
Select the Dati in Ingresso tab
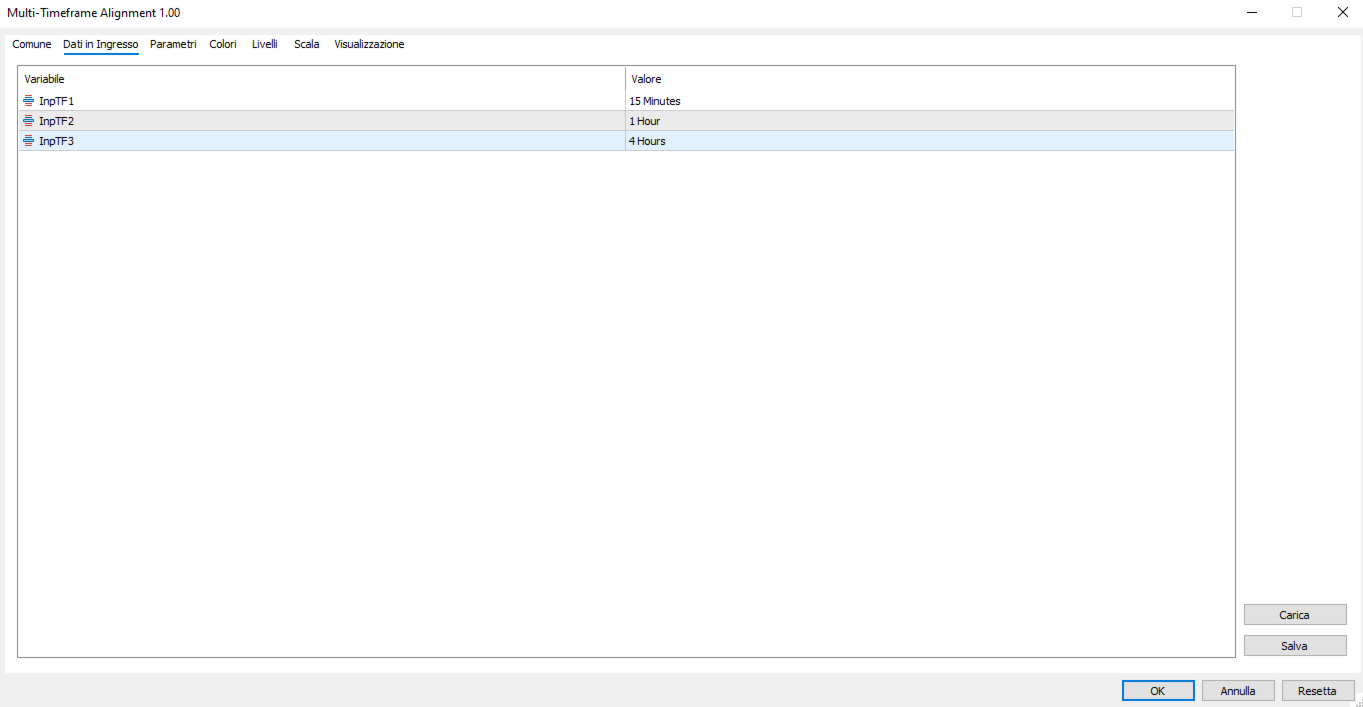[101, 45]
